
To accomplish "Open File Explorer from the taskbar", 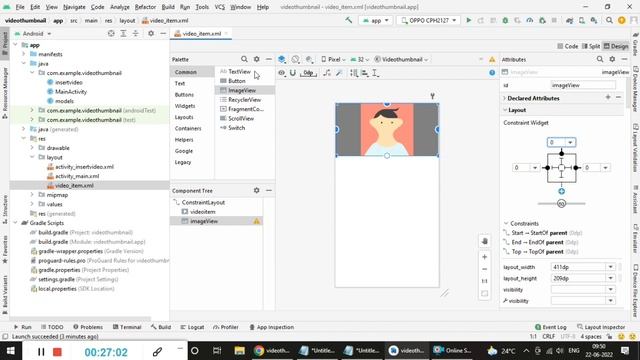I will coord(239,351).
